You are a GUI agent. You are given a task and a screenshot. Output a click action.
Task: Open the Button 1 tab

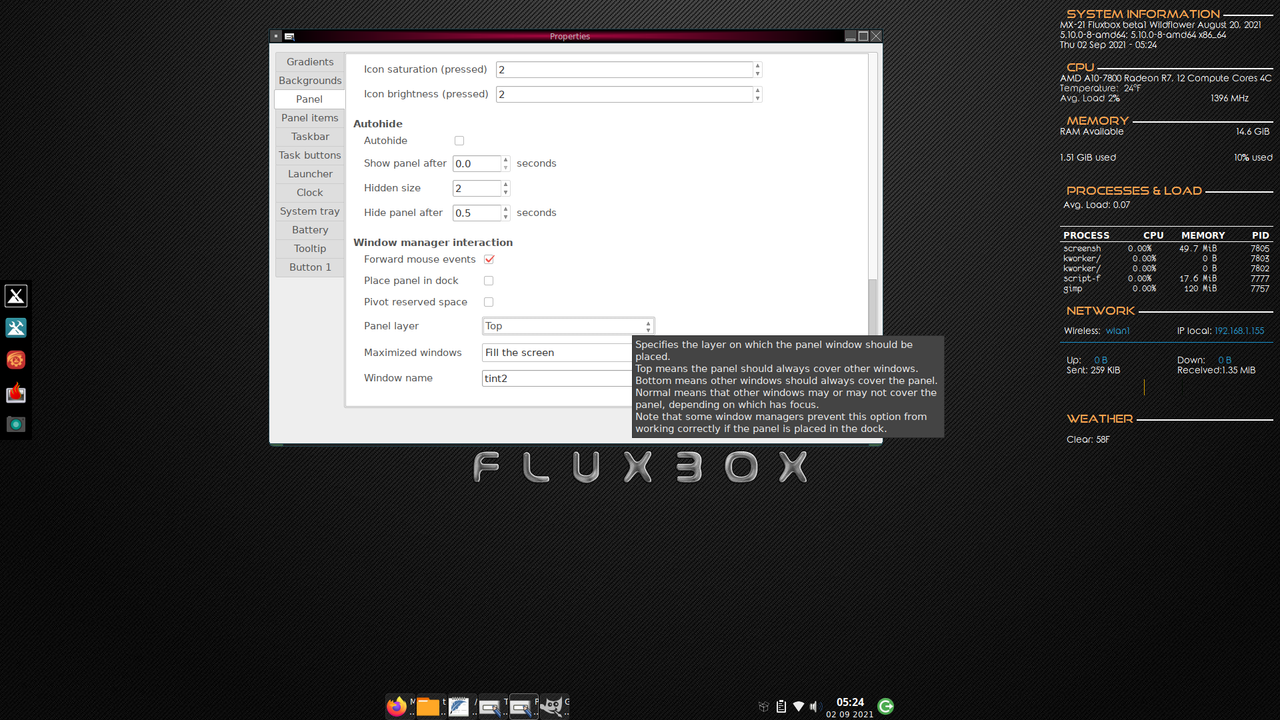310,267
